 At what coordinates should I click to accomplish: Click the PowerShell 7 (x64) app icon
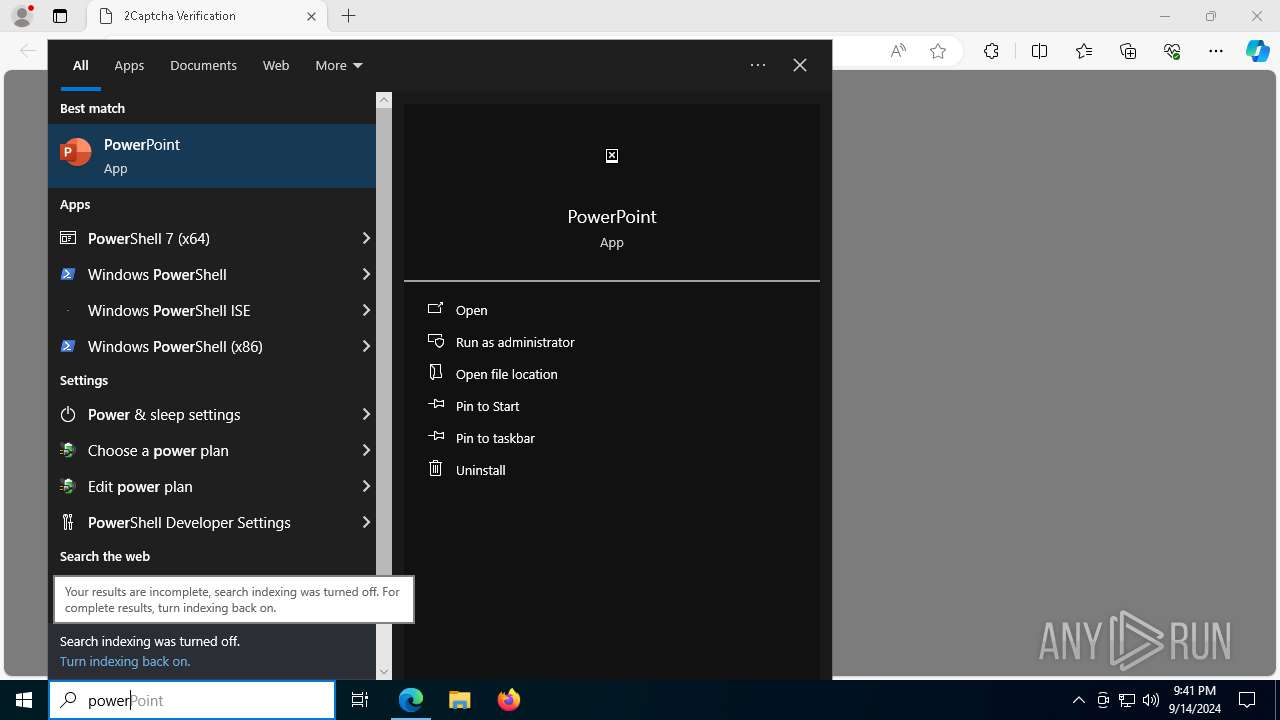68,238
